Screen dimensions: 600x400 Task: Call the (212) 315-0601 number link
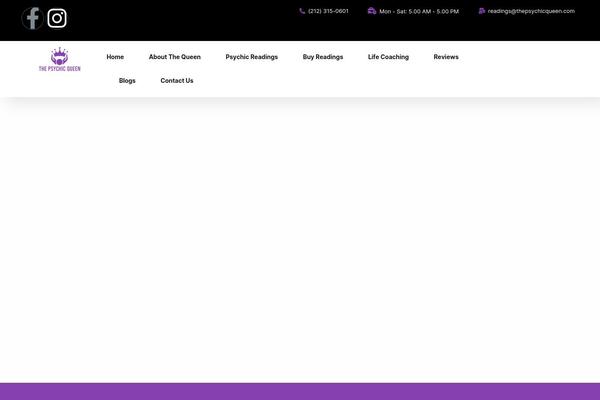pos(328,11)
